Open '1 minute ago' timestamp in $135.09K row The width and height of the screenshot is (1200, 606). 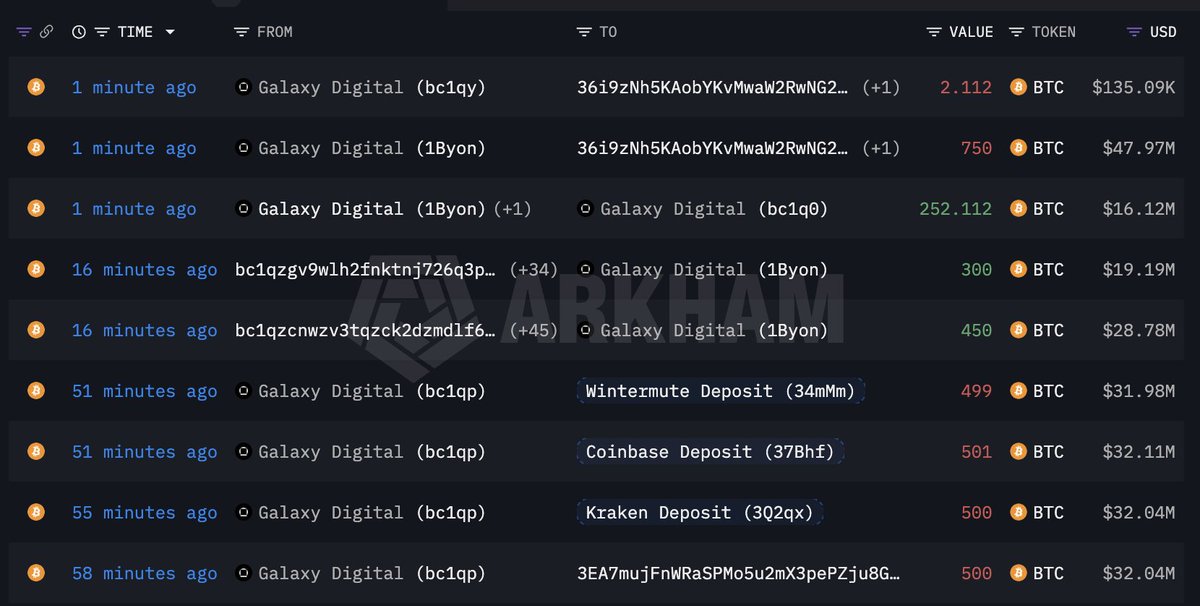point(134,88)
